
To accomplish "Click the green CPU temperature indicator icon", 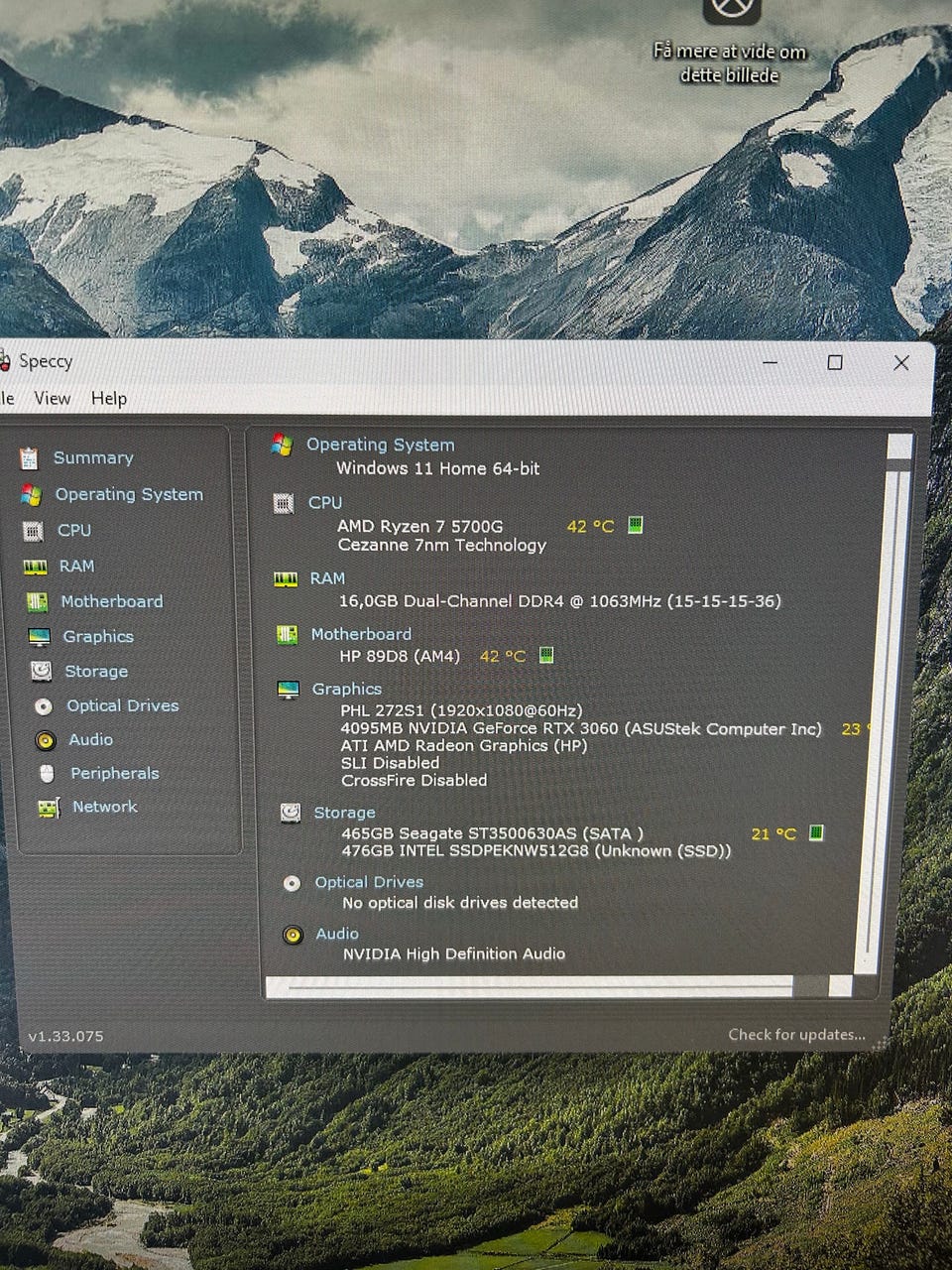I will [x=636, y=525].
